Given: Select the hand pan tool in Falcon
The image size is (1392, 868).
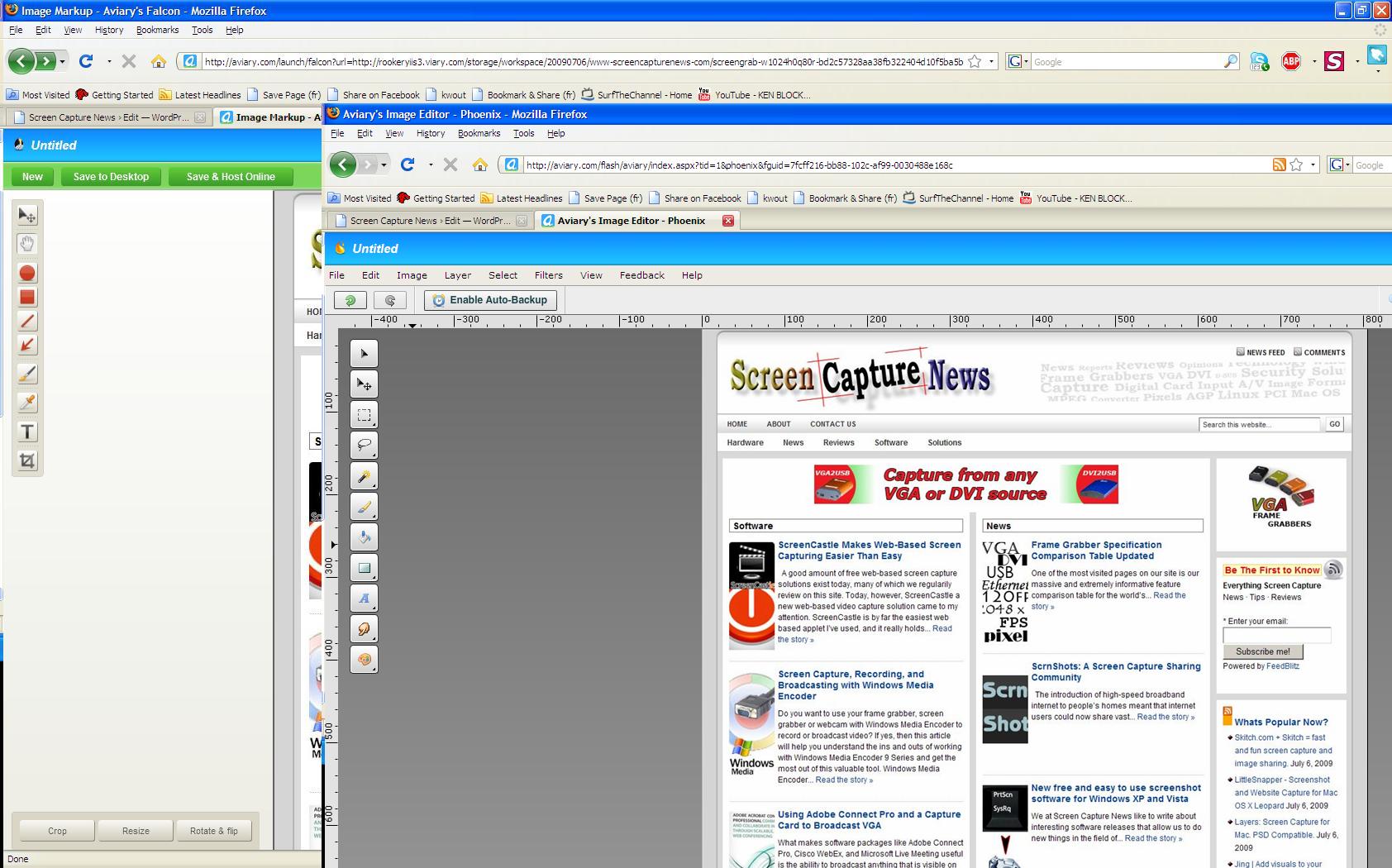Looking at the screenshot, I should point(27,244).
